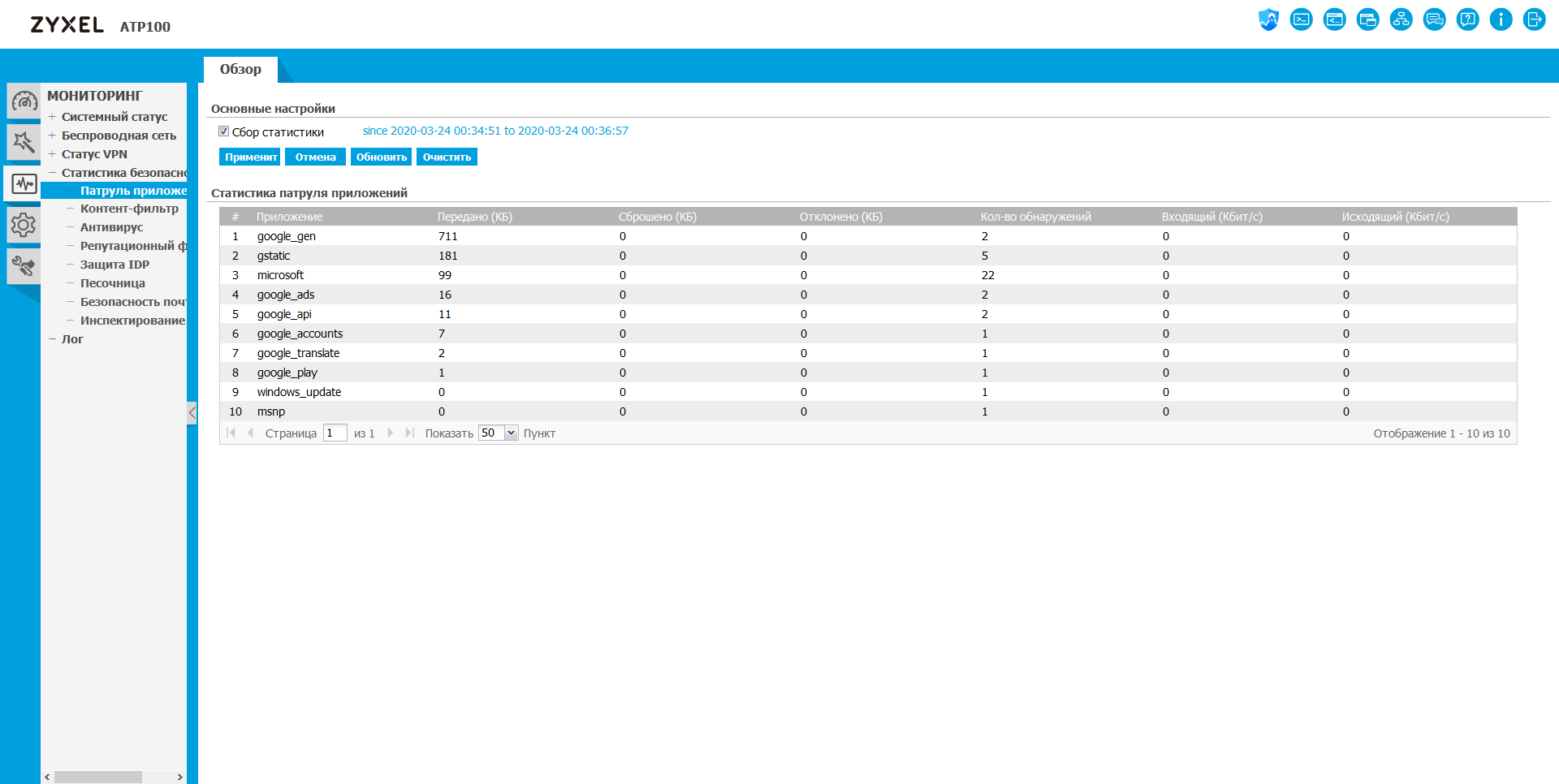
Task: Expand the Системный статус tree node
Action: (x=52, y=117)
